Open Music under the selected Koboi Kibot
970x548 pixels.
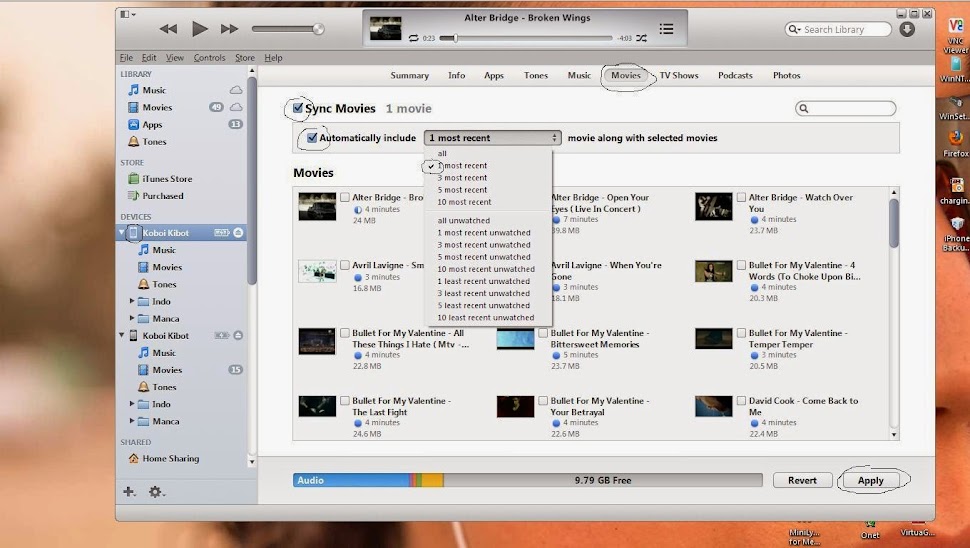pos(164,250)
